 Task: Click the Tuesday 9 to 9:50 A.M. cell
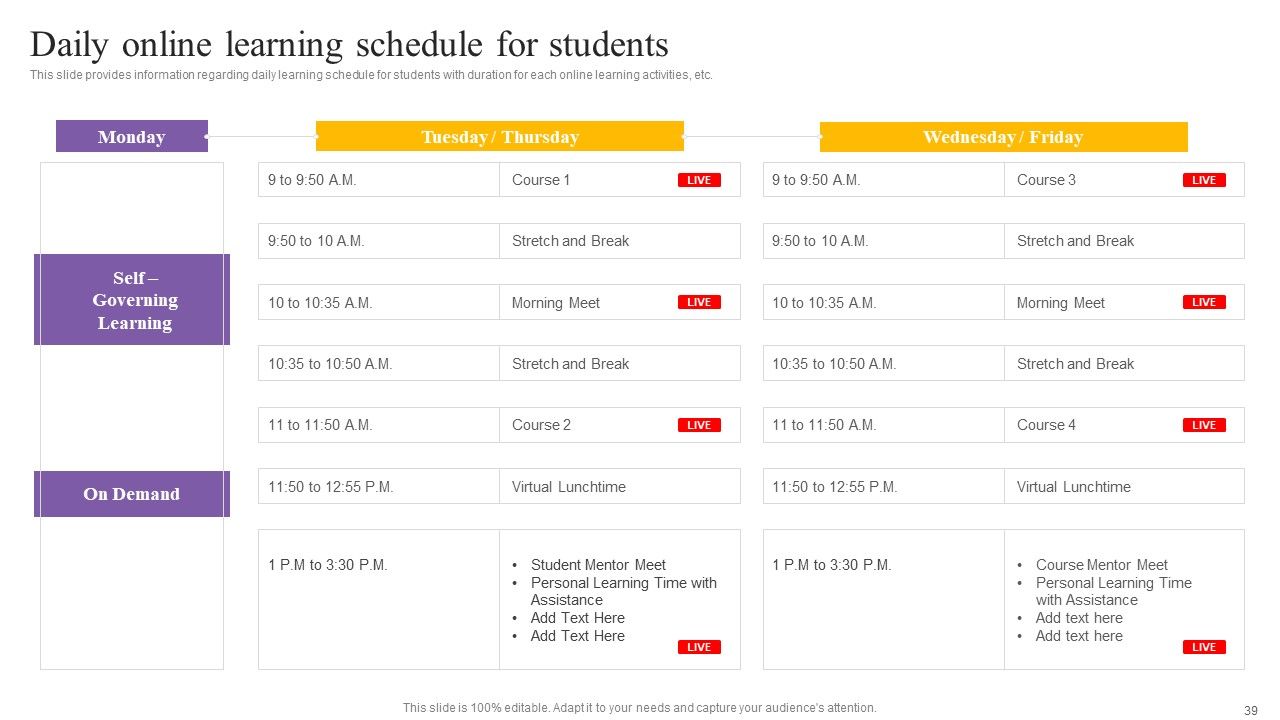pos(379,180)
